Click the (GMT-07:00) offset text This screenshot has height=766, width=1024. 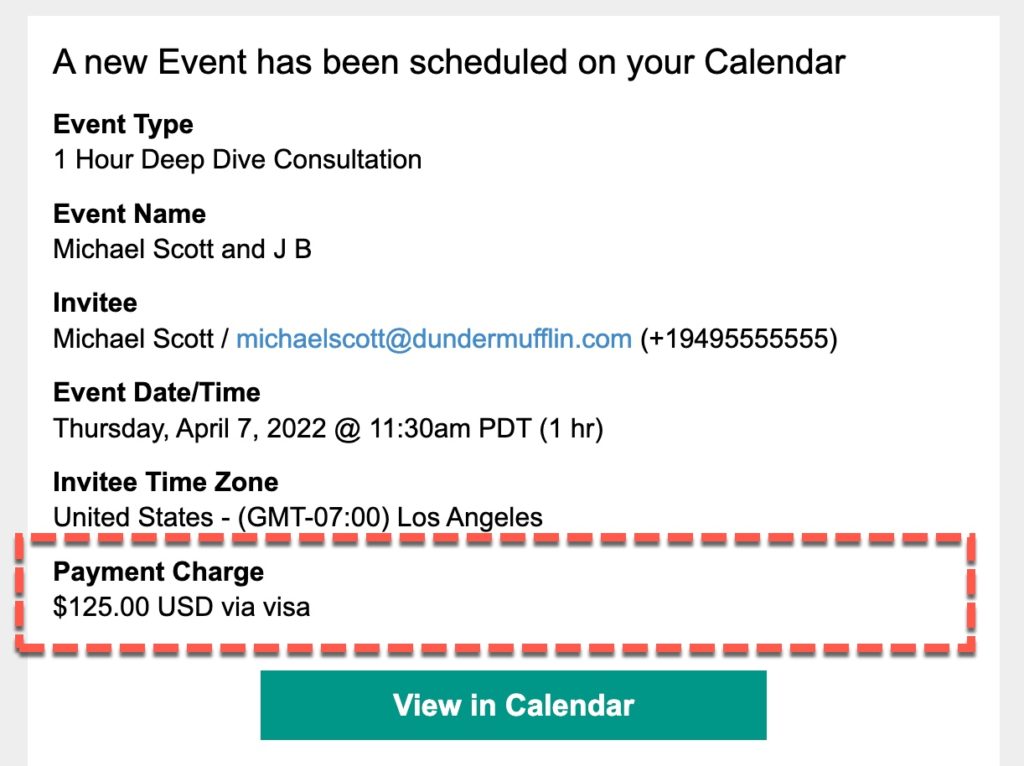(x=313, y=518)
